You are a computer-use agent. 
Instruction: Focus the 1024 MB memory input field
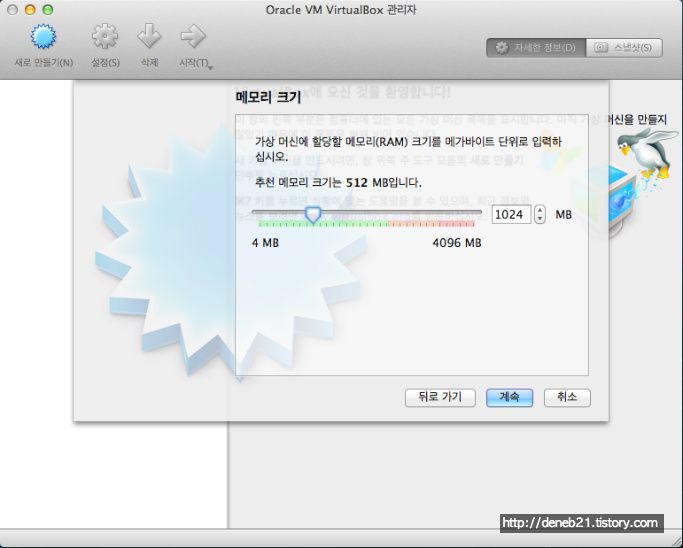(511, 214)
